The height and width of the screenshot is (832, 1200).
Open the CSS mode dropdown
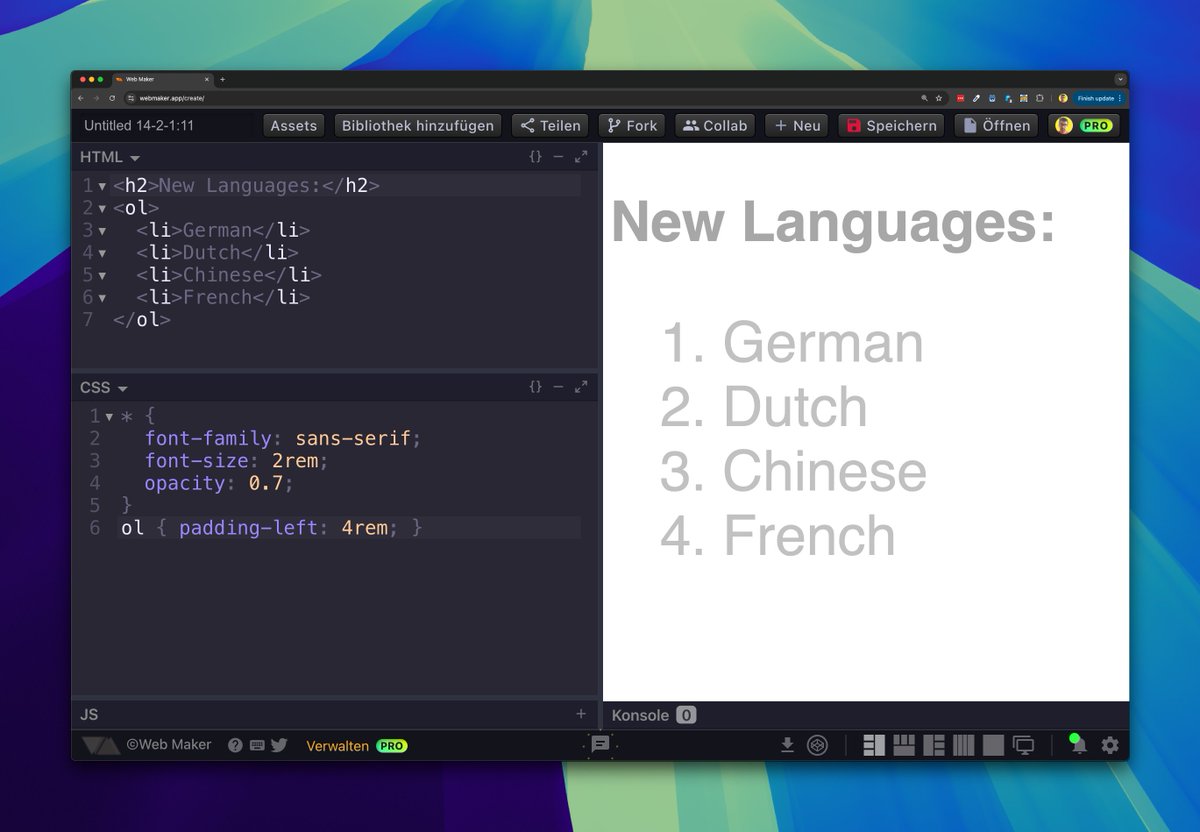point(104,387)
